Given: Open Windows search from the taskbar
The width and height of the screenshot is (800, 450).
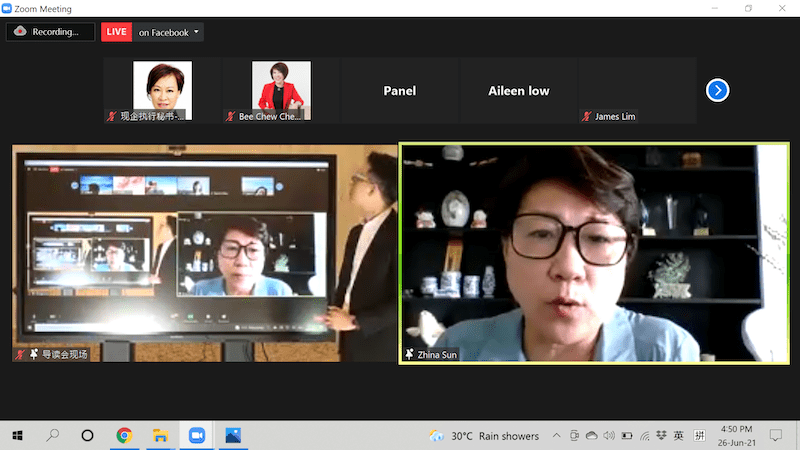Looking at the screenshot, I should pyautogui.click(x=52, y=436).
